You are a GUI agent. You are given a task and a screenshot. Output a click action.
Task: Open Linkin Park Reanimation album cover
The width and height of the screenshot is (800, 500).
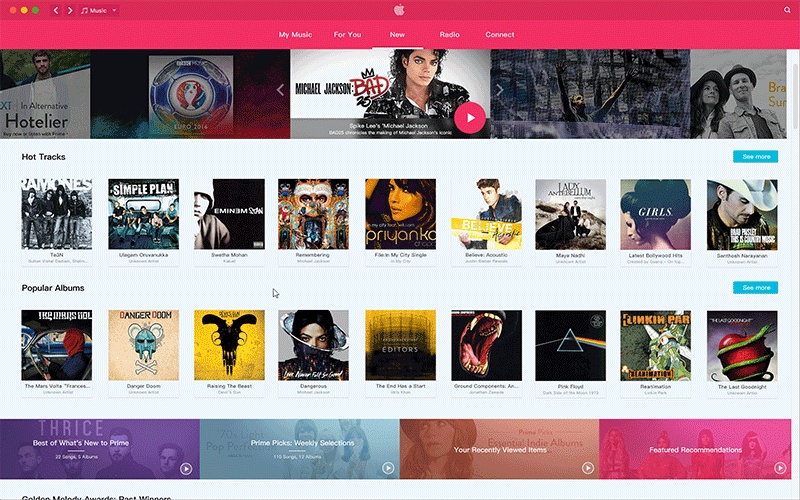(656, 345)
